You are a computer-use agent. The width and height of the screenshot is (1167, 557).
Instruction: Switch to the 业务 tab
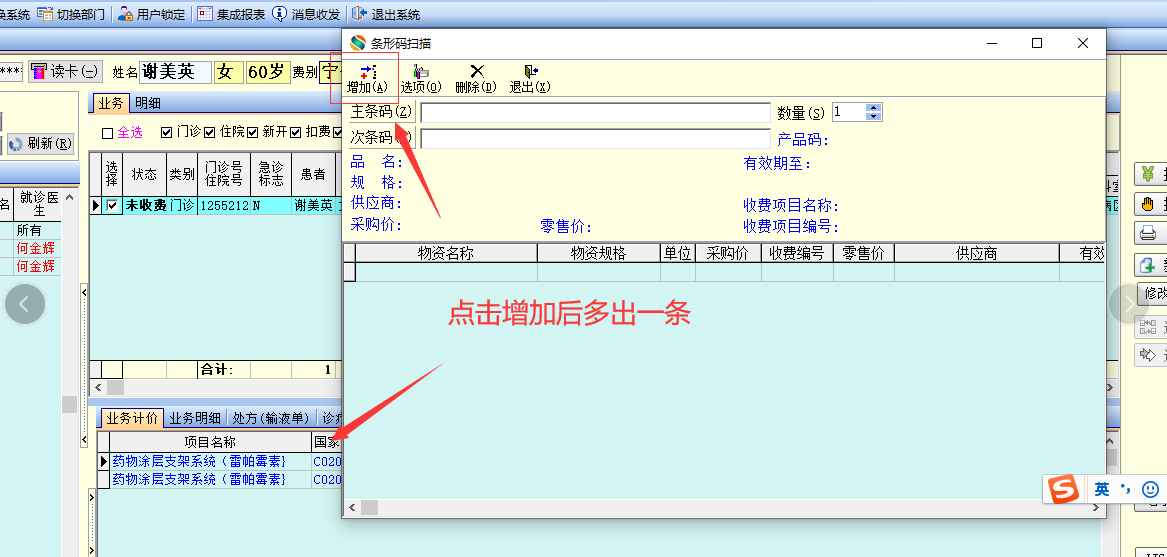(110, 104)
